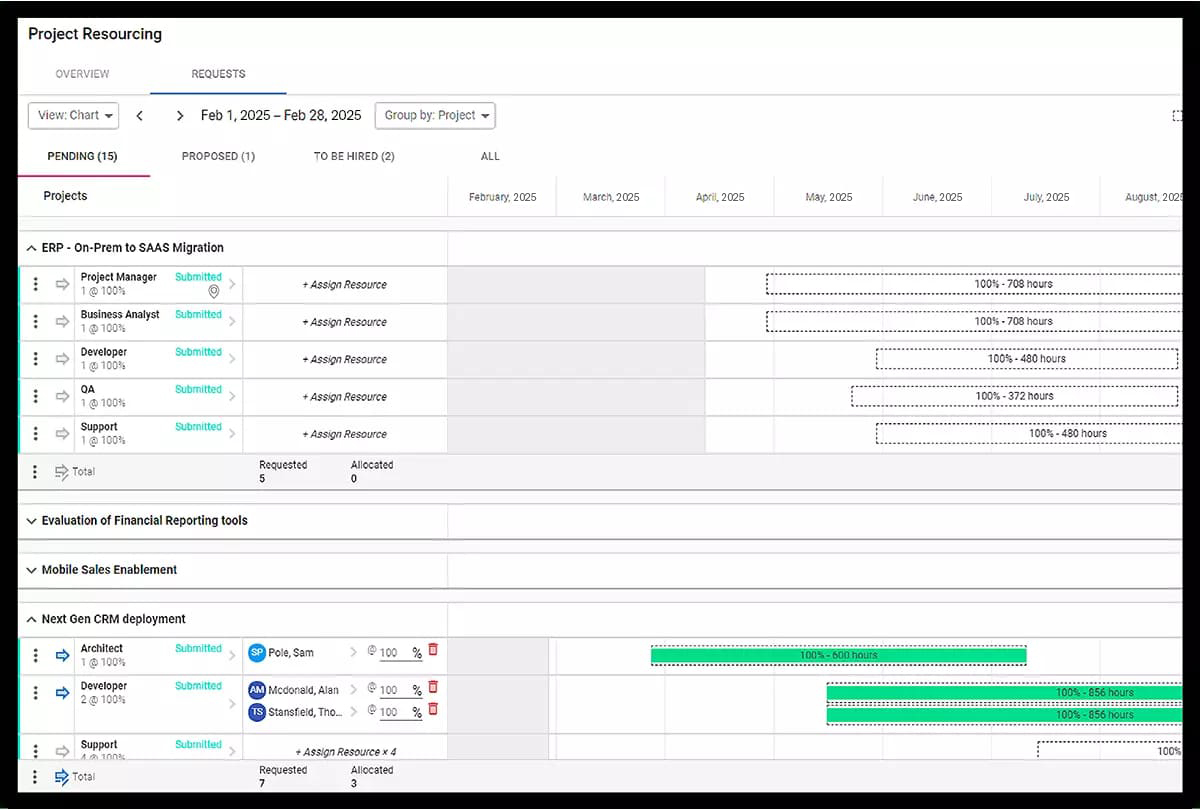
Task: Click SP avatar for Pole, Sam
Action: point(257,651)
